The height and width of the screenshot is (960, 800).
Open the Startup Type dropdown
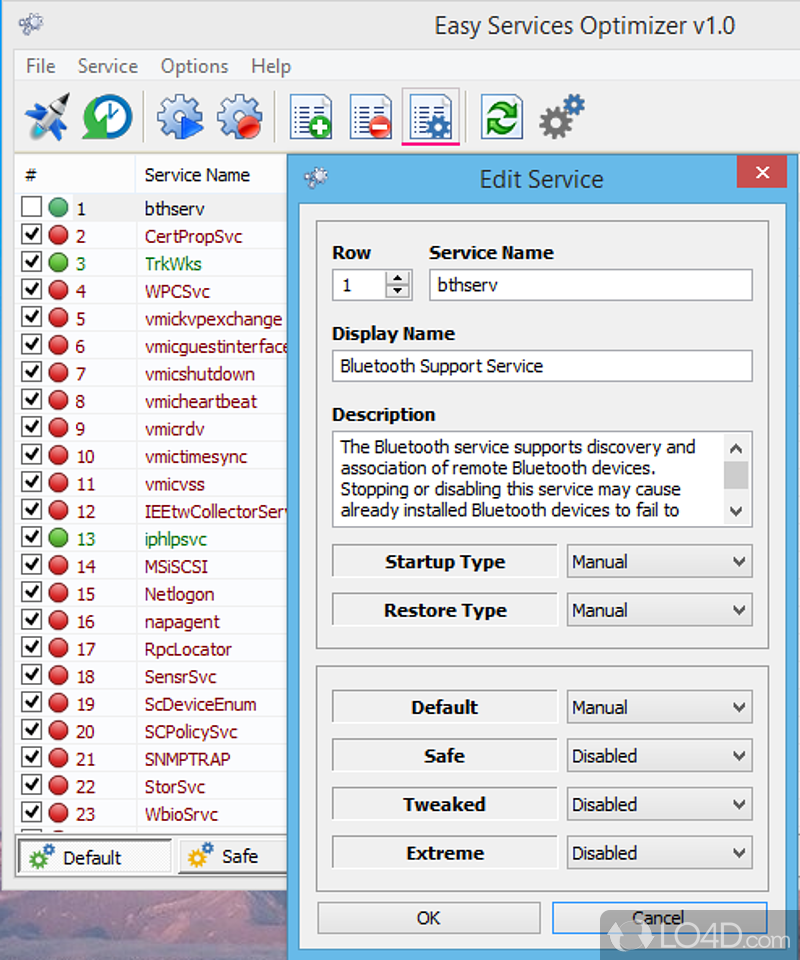(658, 562)
